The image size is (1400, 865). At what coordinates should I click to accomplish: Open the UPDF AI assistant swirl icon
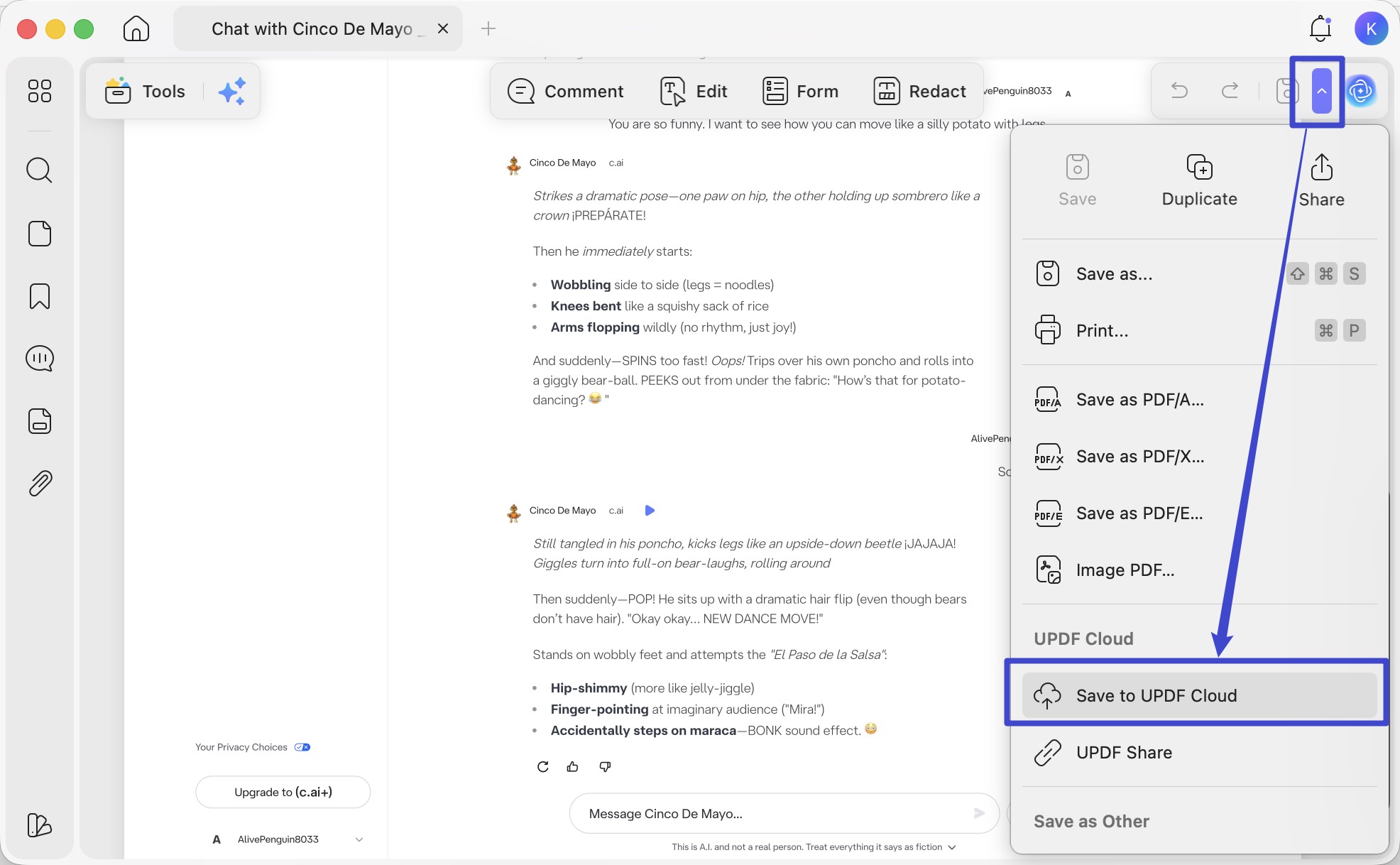tap(1361, 91)
